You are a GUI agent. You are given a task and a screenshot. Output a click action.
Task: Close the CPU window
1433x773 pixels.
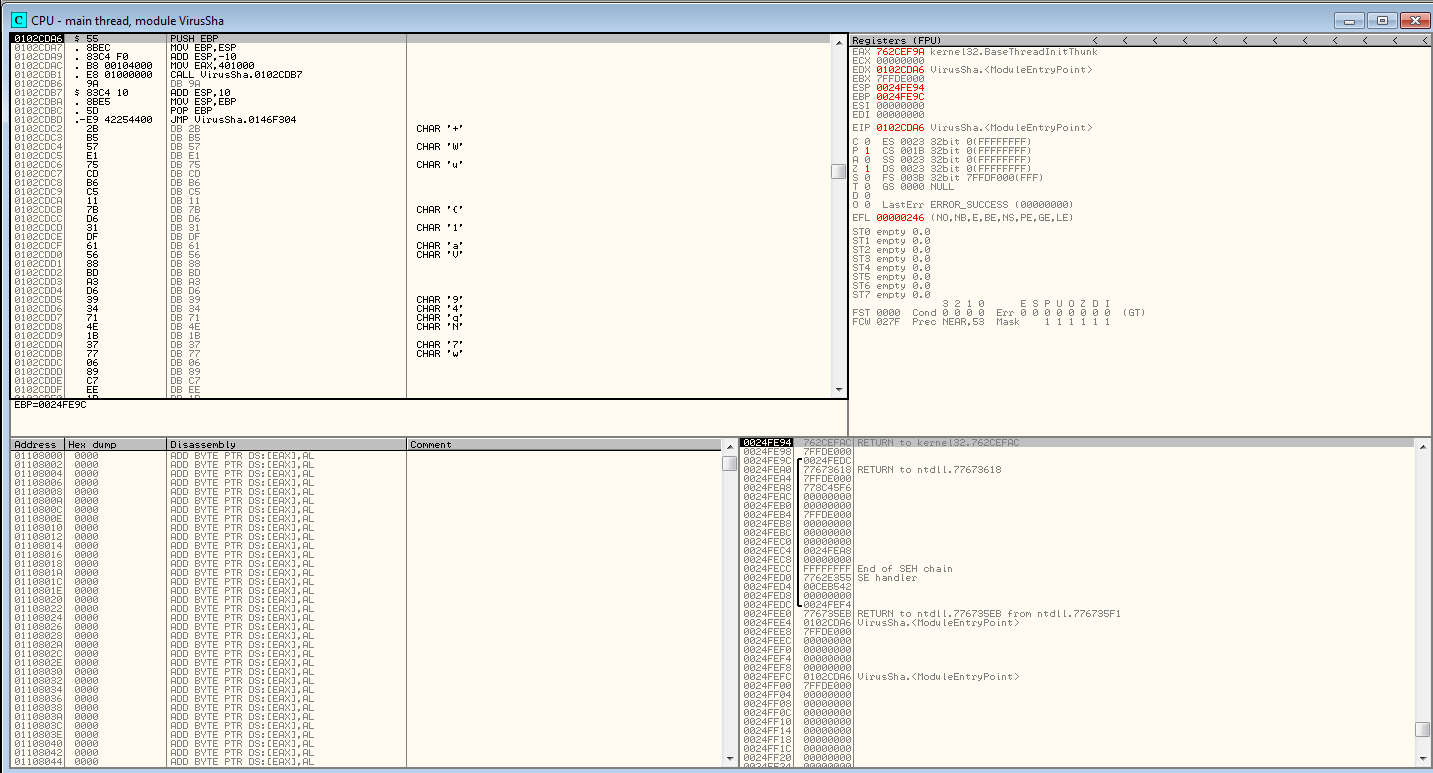(1414, 20)
